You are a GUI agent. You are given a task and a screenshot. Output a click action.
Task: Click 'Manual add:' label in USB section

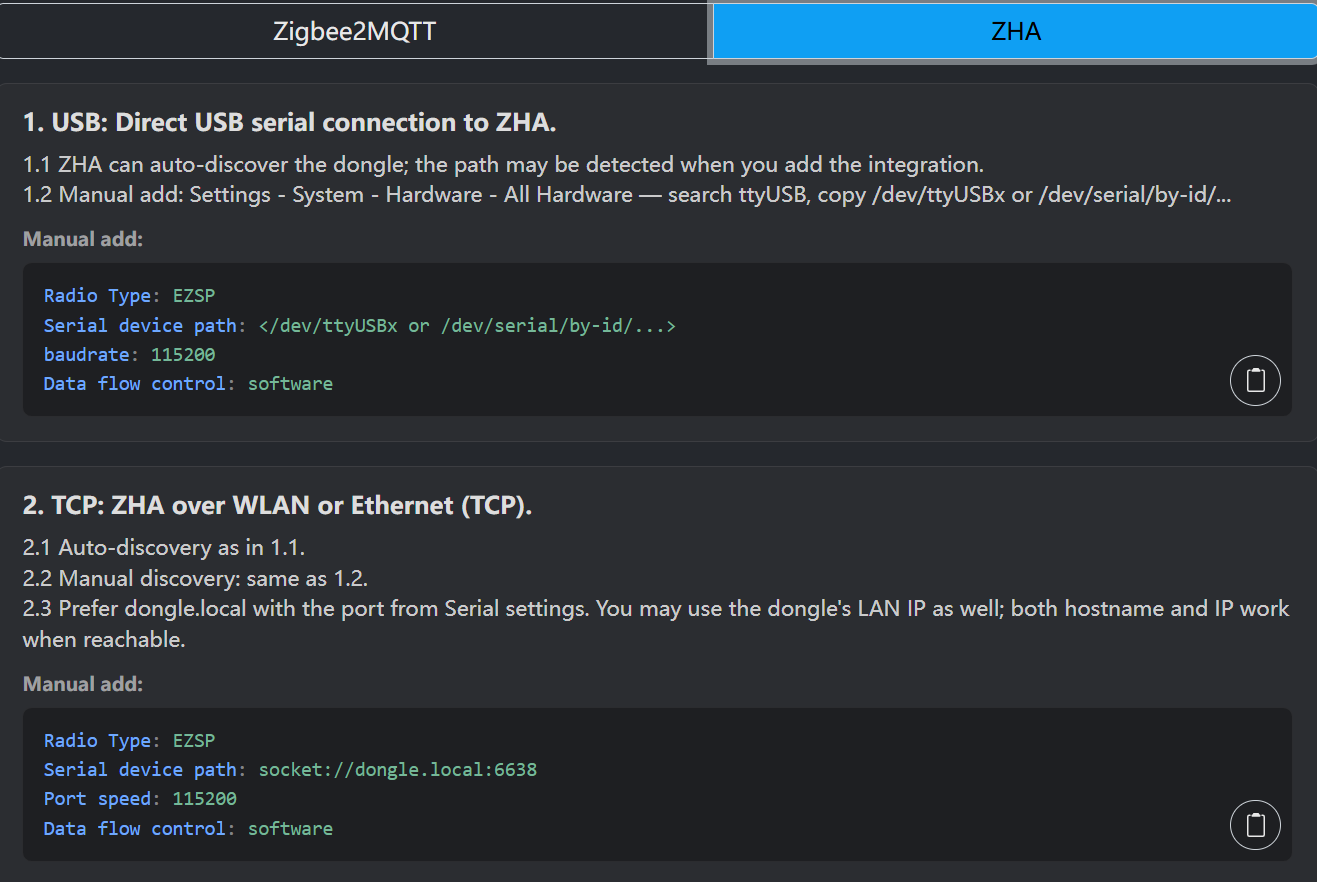point(83,240)
